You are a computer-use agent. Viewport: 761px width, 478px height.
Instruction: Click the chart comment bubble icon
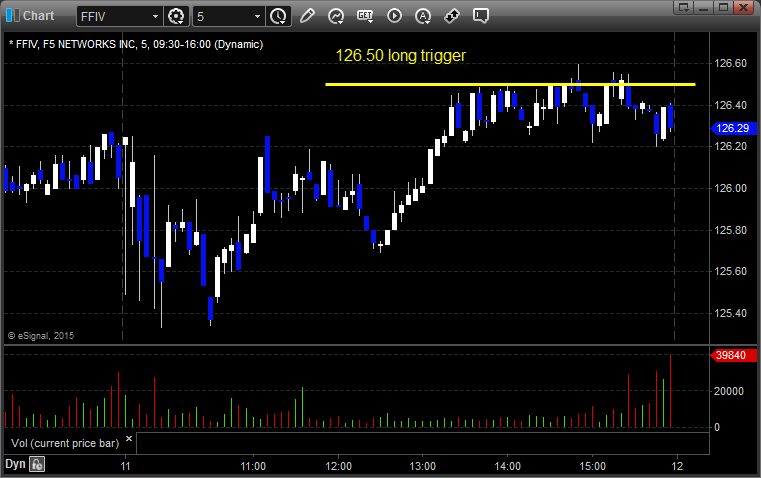pos(480,16)
